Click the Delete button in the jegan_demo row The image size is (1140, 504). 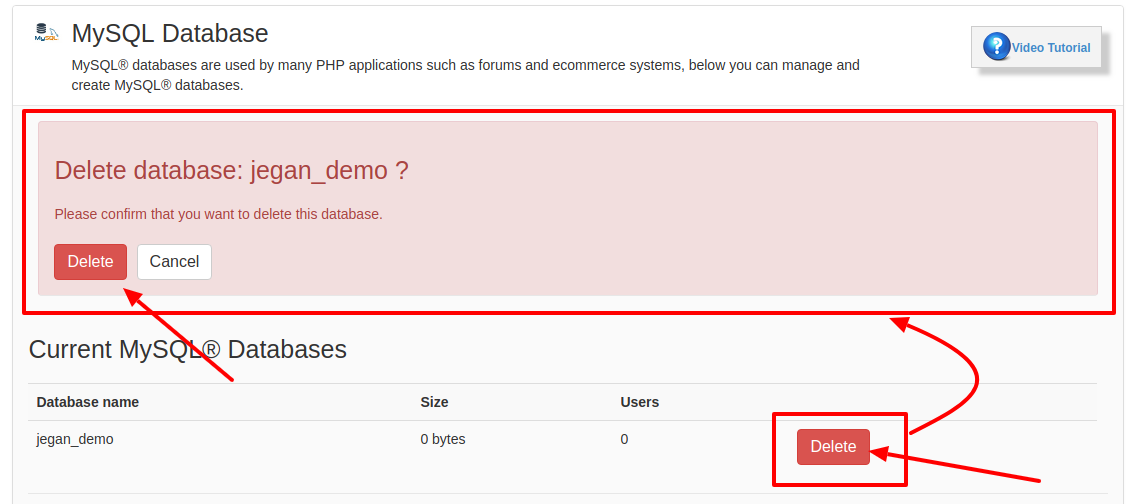pos(833,447)
